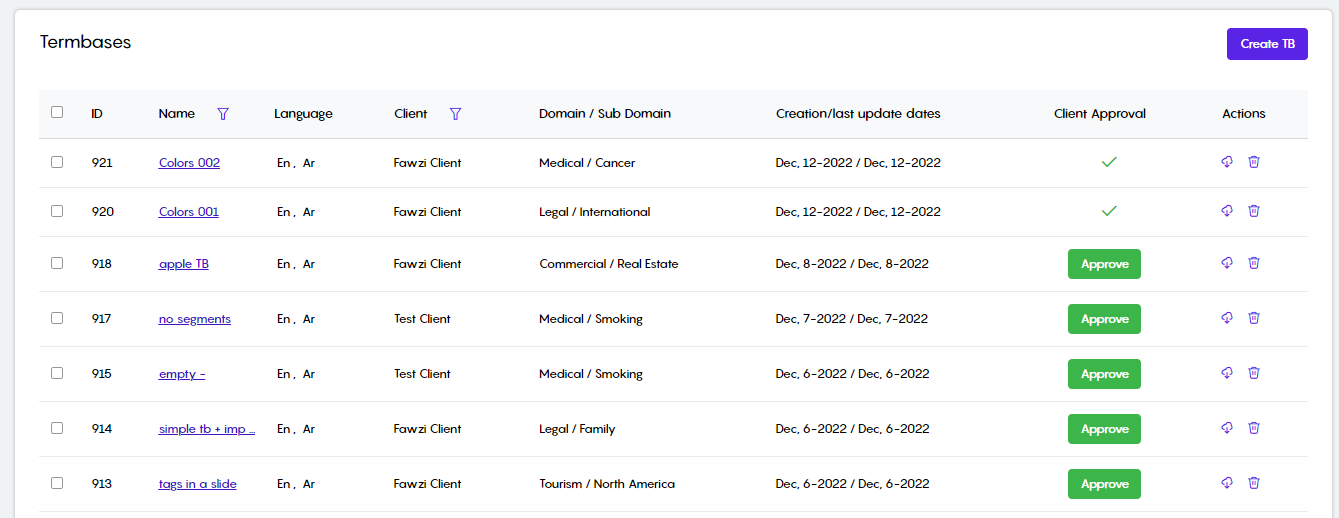Image resolution: width=1339 pixels, height=518 pixels.
Task: Check the box for row ID 913
Action: (57, 483)
